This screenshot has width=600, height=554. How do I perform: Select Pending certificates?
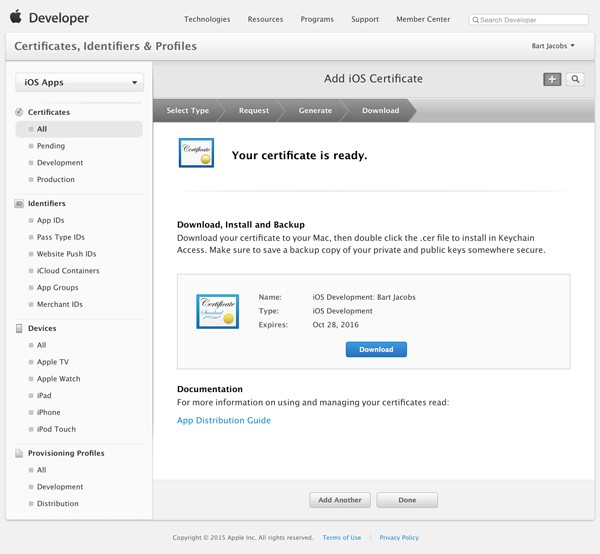(x=51, y=146)
